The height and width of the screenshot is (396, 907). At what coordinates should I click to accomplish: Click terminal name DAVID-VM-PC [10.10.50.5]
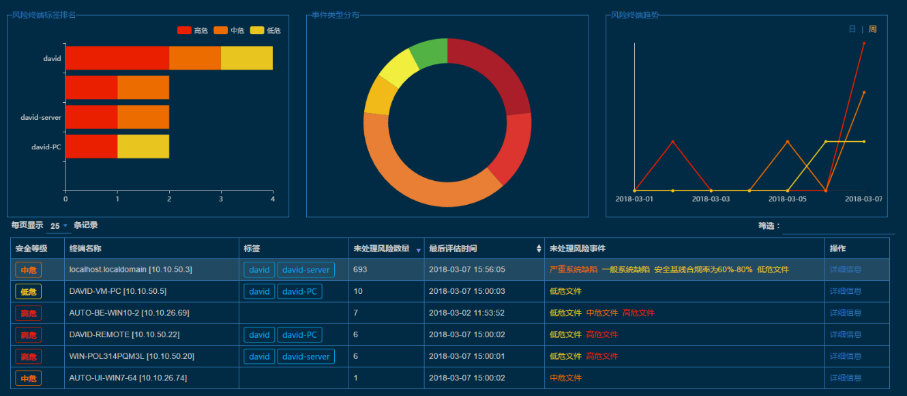[117, 291]
